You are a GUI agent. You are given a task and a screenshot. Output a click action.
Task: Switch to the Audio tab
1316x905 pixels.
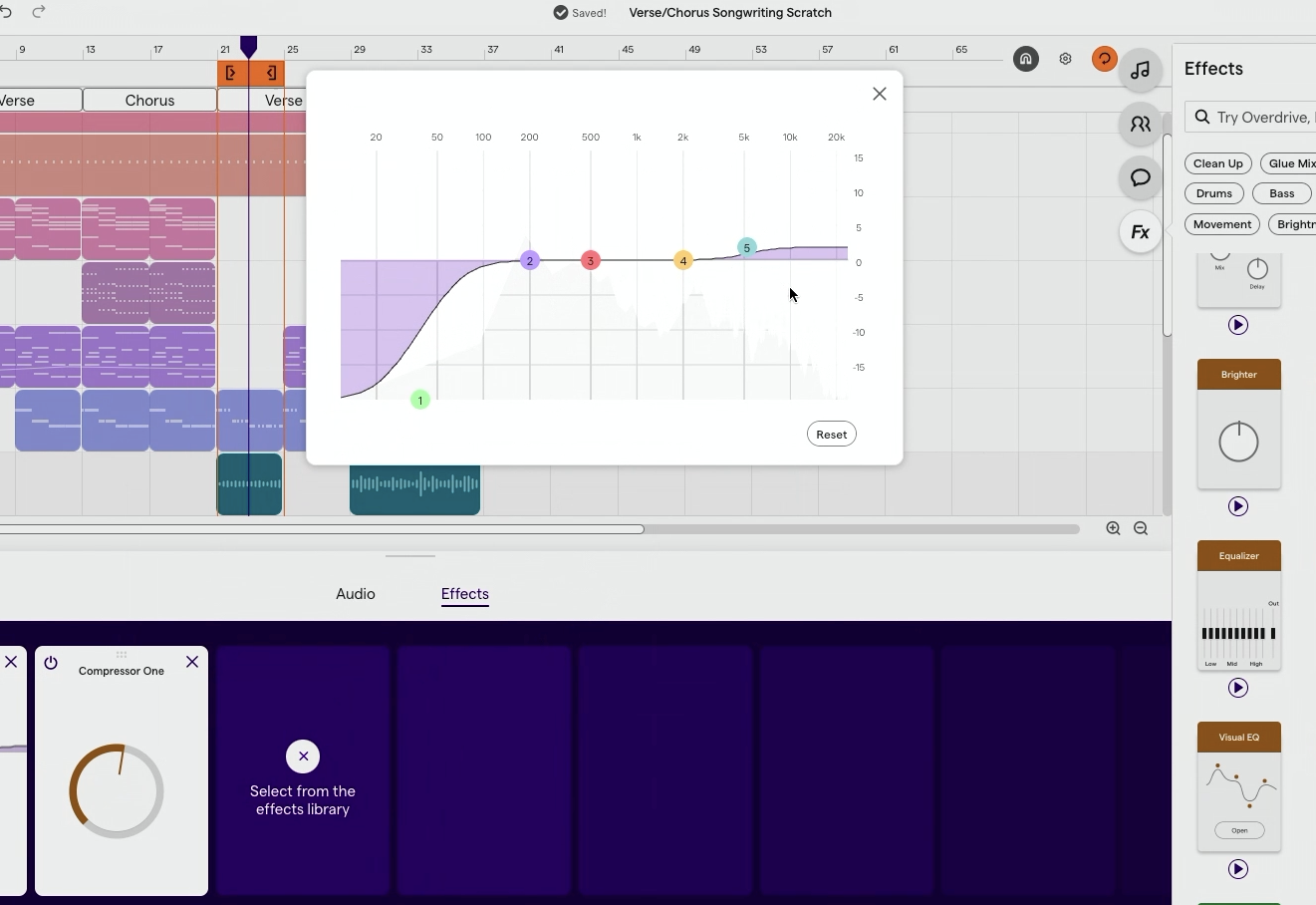point(356,594)
